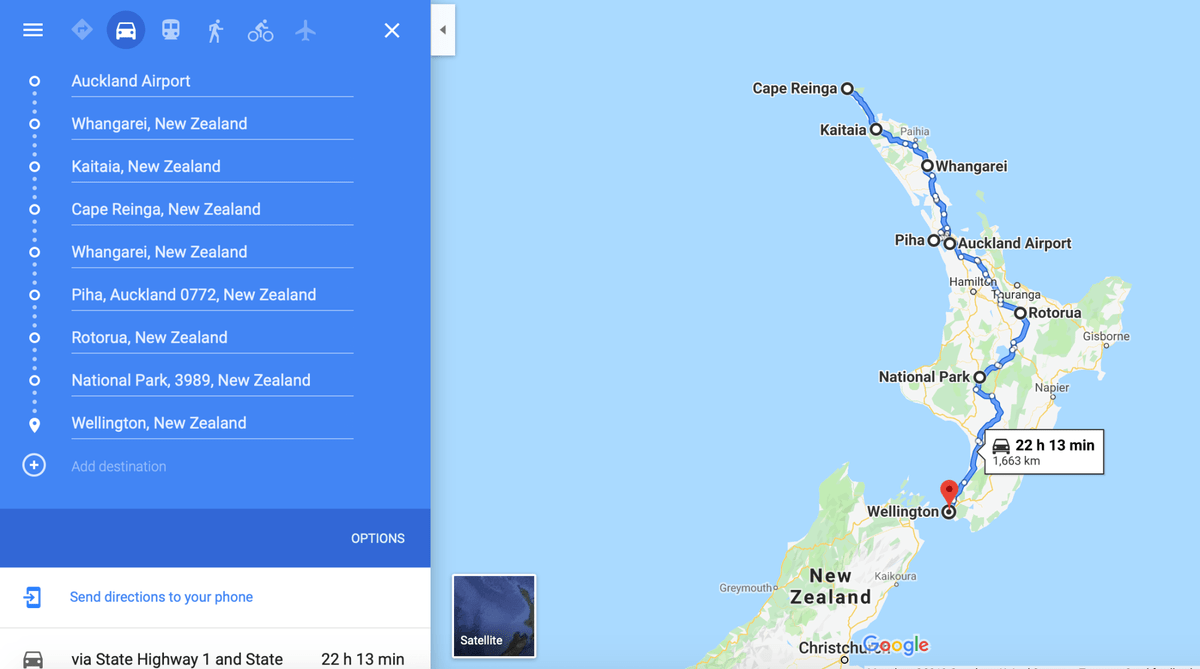Switch to cycling travel mode
The width and height of the screenshot is (1200, 669).
point(260,30)
